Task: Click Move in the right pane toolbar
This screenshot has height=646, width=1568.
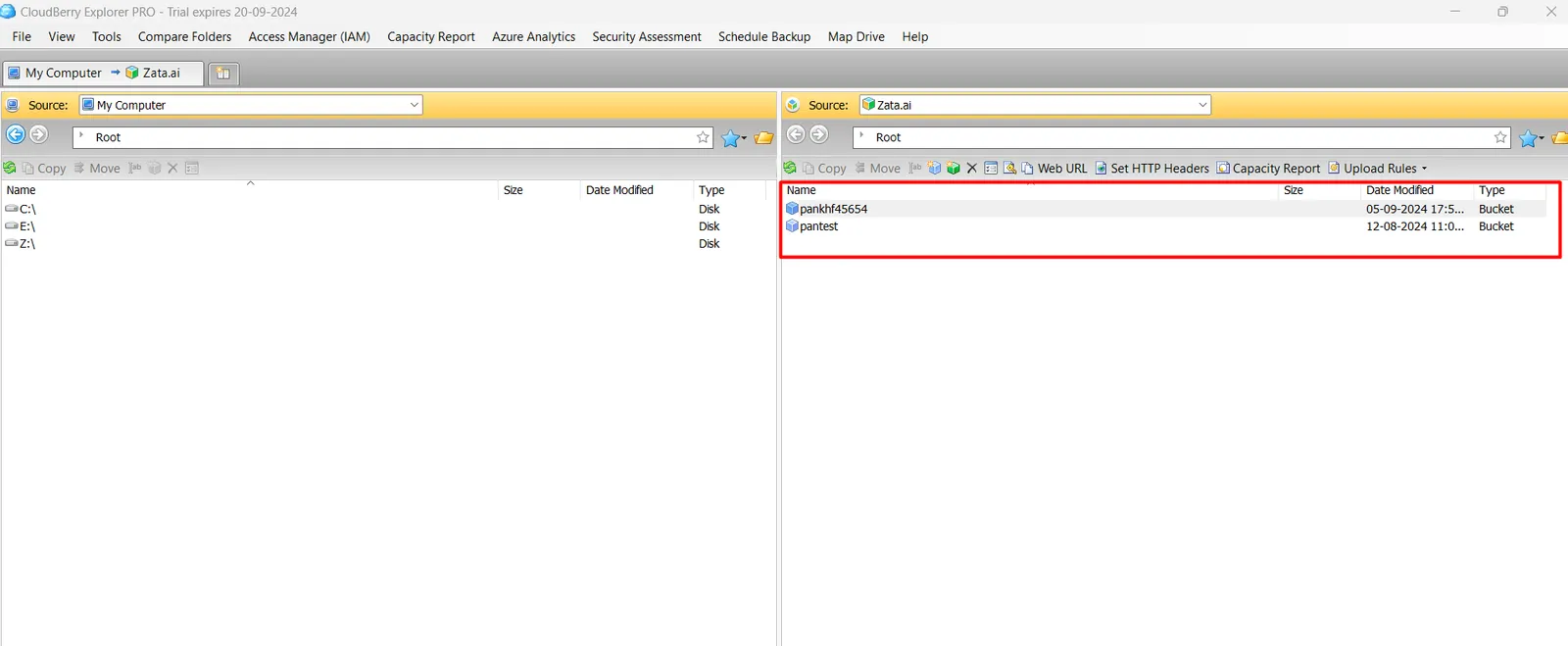Action: click(877, 169)
